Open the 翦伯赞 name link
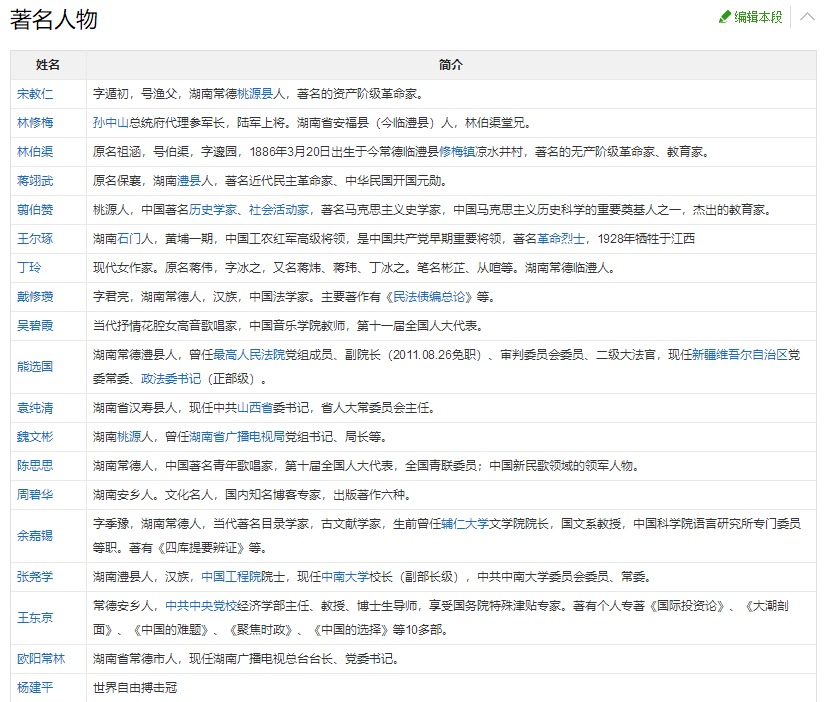This screenshot has width=829, height=702. point(35,210)
